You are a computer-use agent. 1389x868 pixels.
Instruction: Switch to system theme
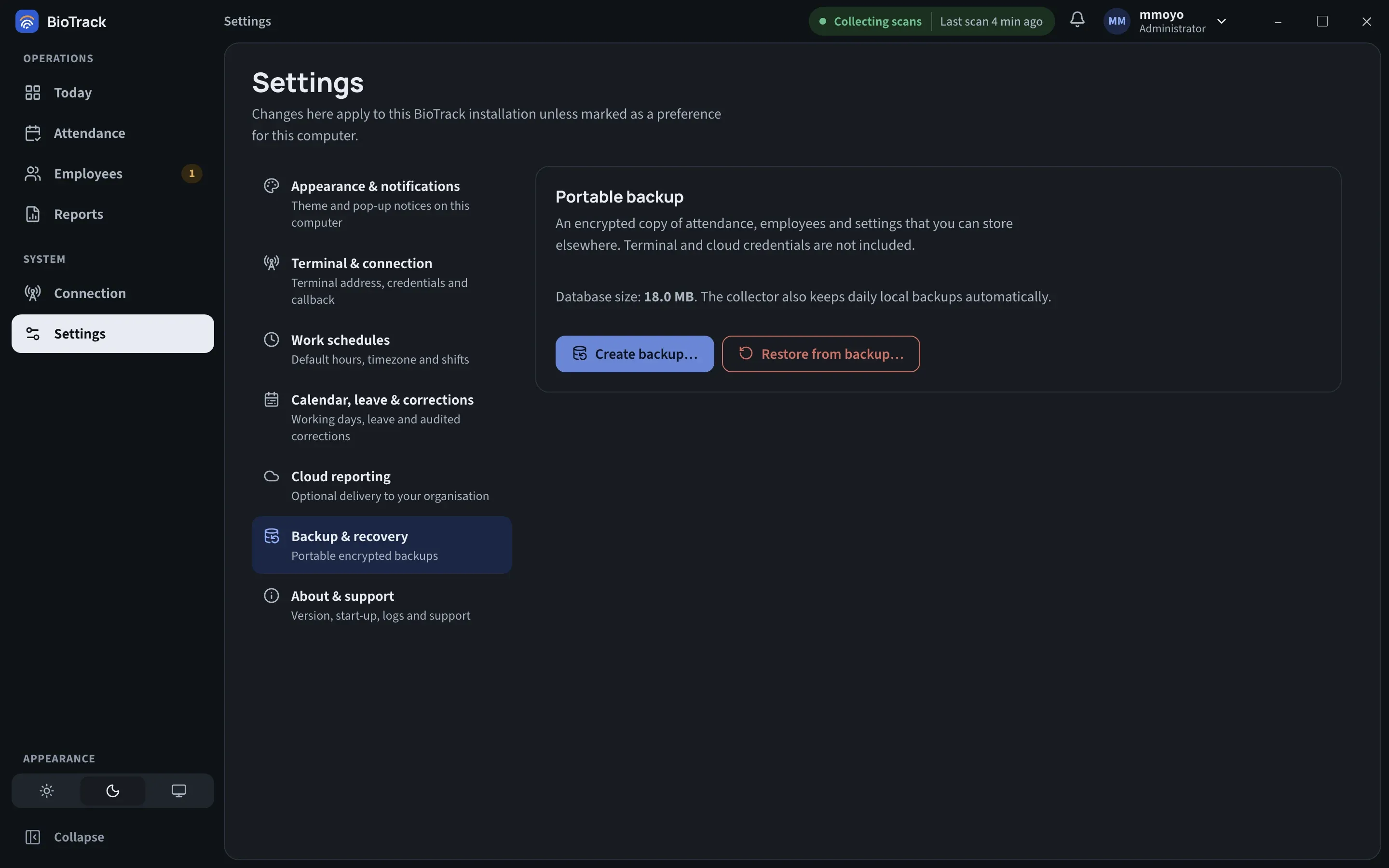click(178, 790)
